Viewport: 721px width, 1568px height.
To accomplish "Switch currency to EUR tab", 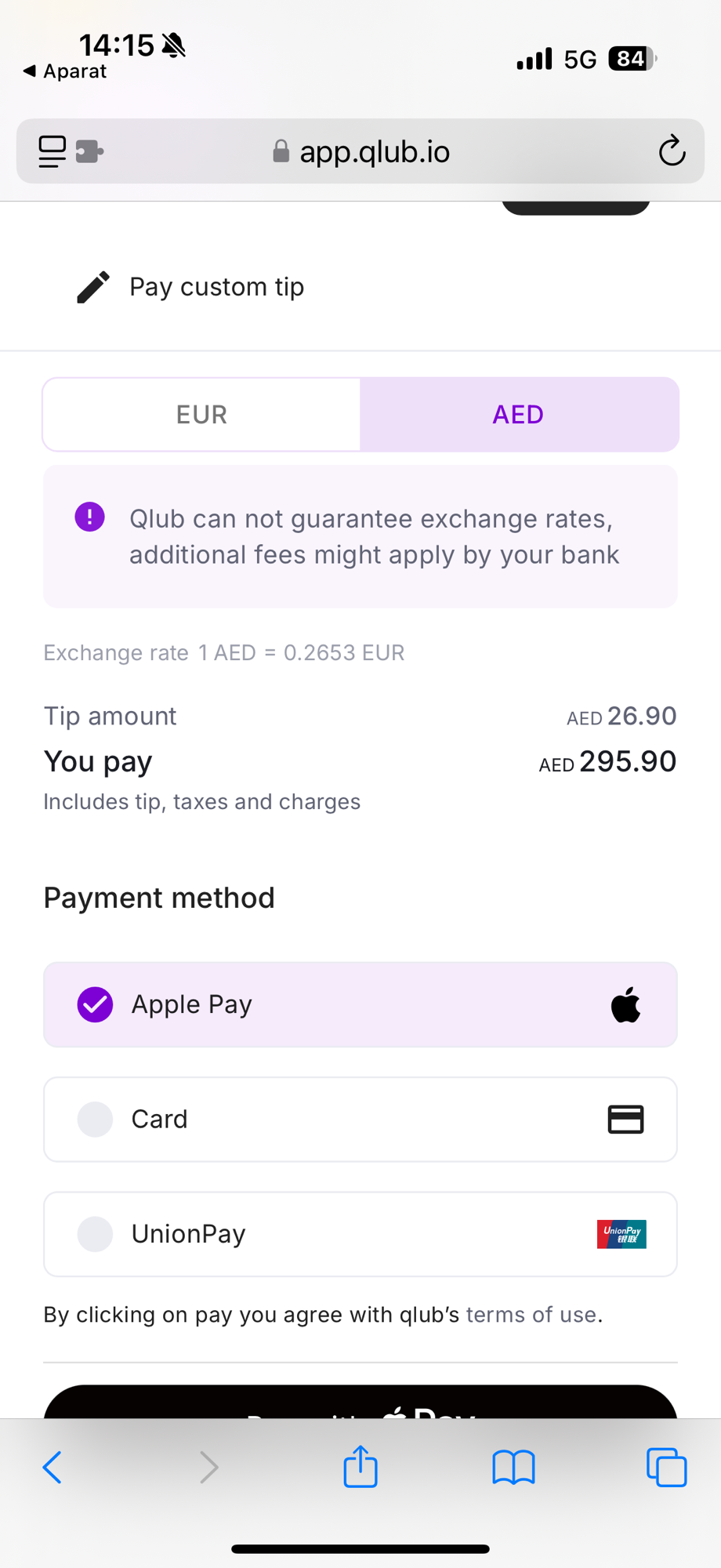I will (201, 414).
